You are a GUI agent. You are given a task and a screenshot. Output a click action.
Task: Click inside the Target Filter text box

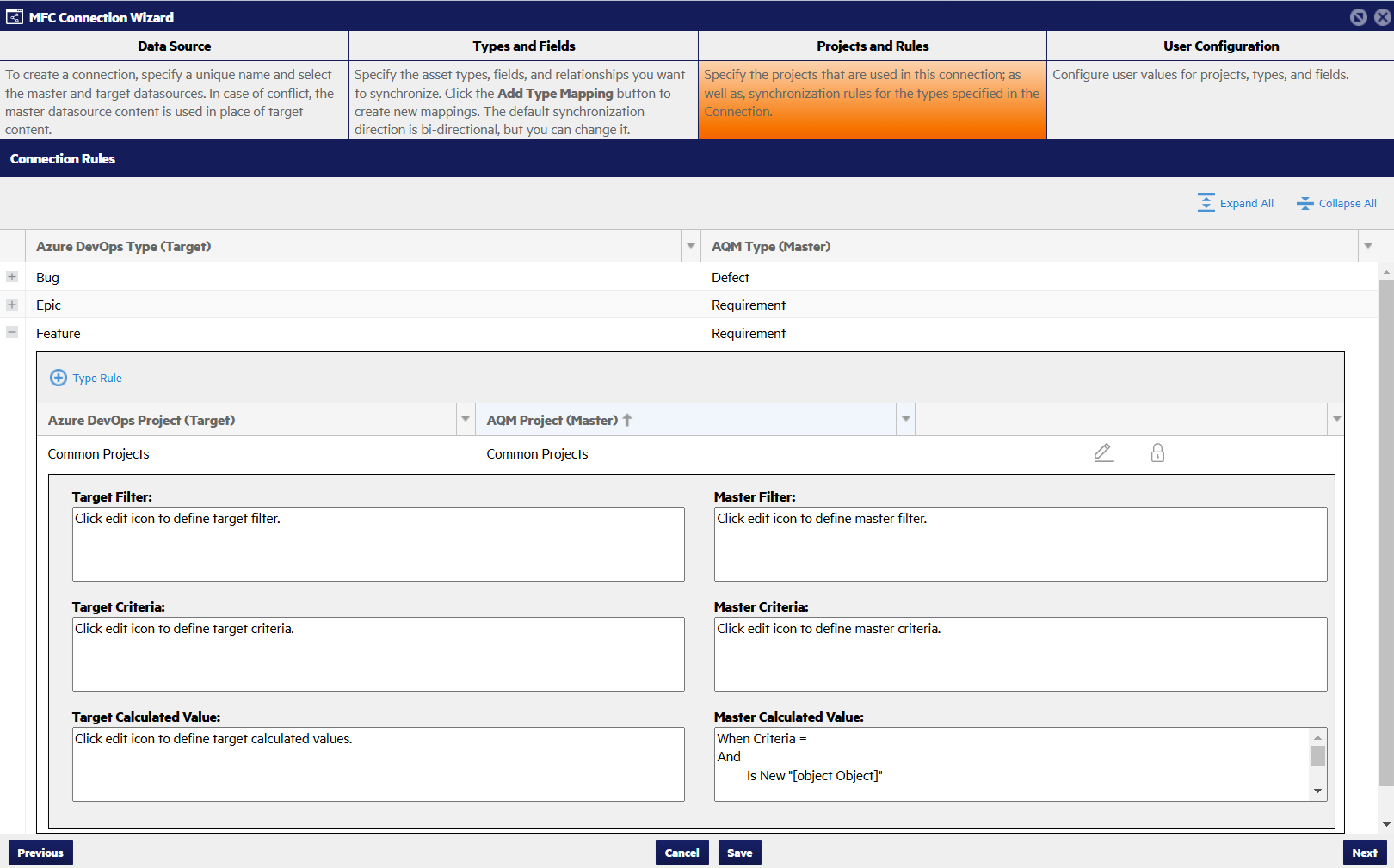(x=378, y=544)
